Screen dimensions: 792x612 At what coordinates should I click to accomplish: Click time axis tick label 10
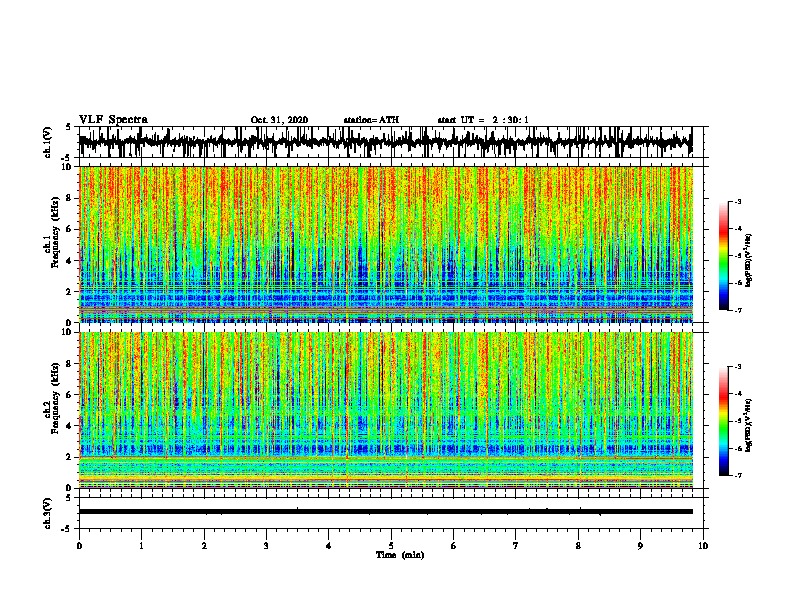click(x=703, y=546)
